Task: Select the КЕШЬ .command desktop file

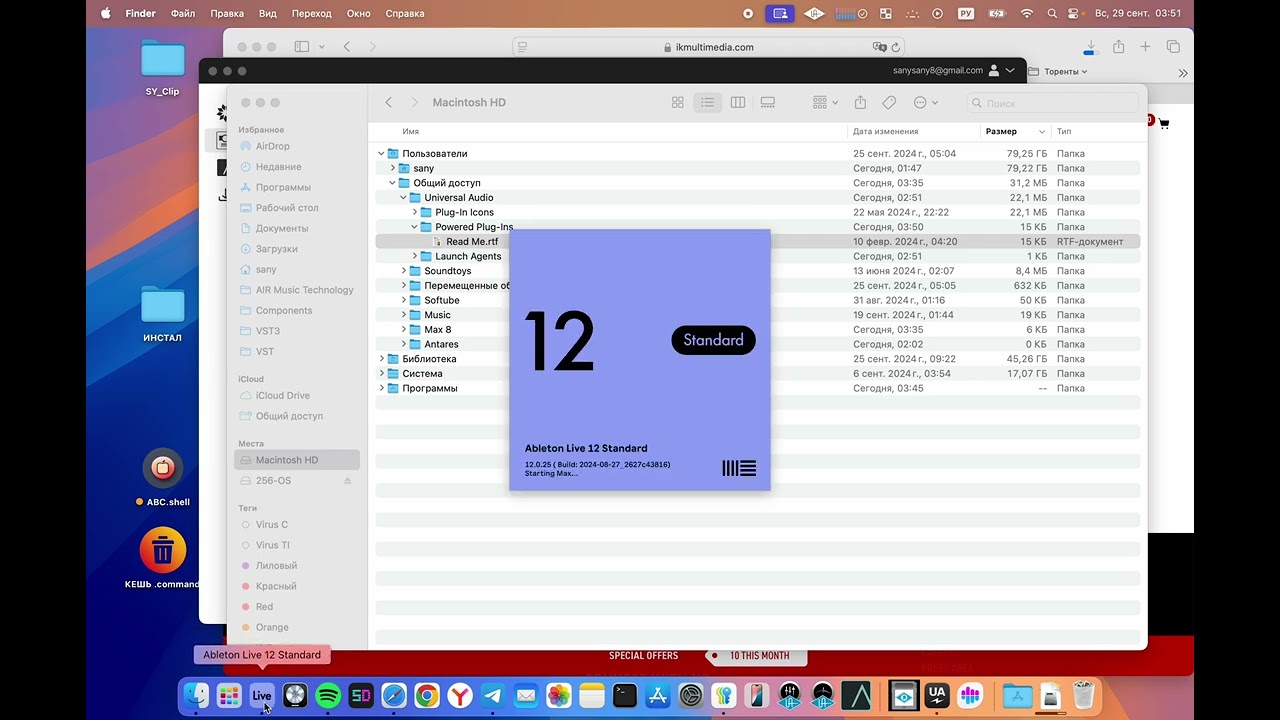Action: click(162, 560)
